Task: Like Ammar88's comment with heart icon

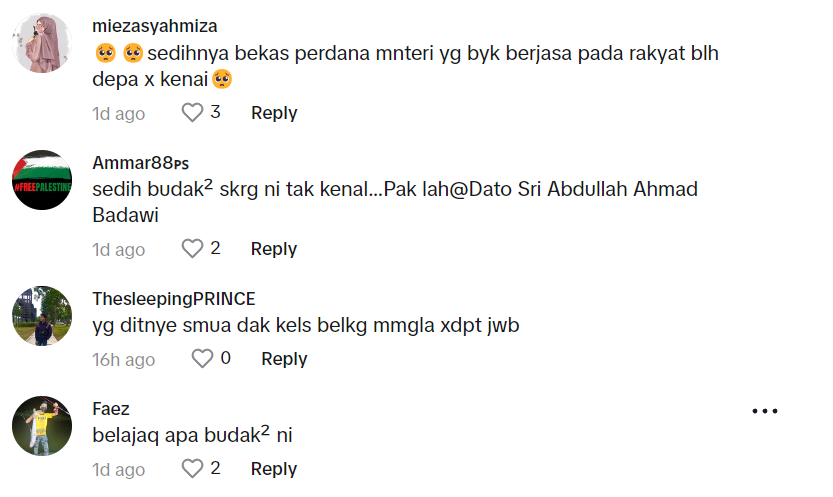Action: click(x=192, y=248)
